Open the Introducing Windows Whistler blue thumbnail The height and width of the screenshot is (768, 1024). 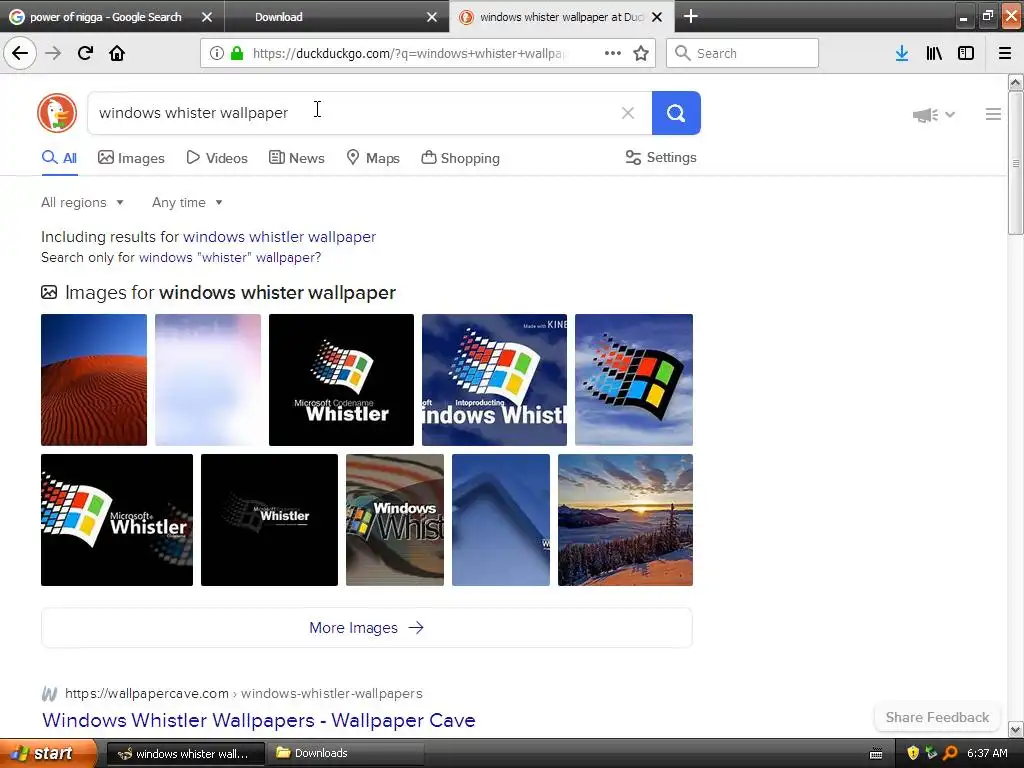coord(494,380)
